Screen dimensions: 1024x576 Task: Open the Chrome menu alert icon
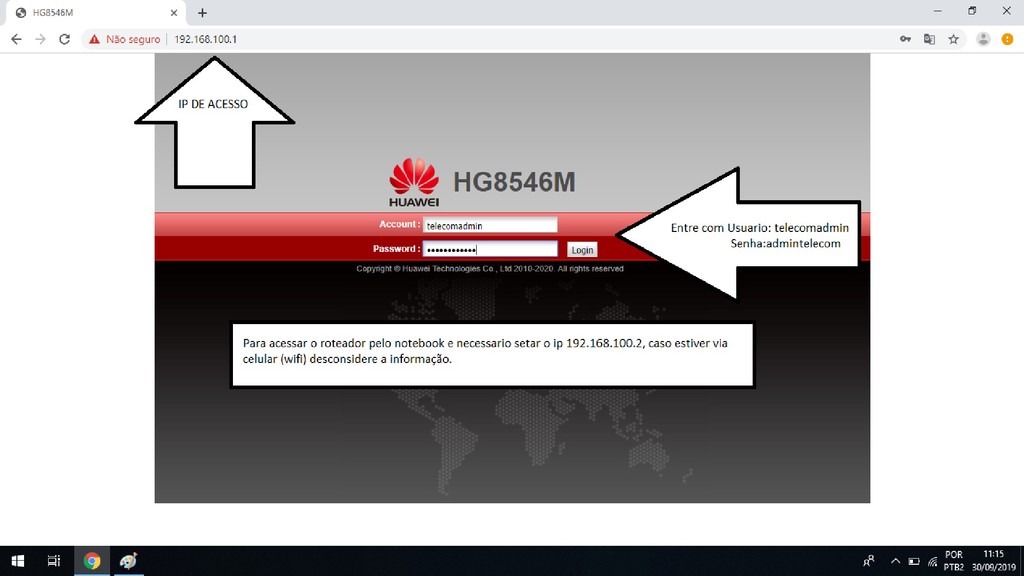pyautogui.click(x=1007, y=39)
